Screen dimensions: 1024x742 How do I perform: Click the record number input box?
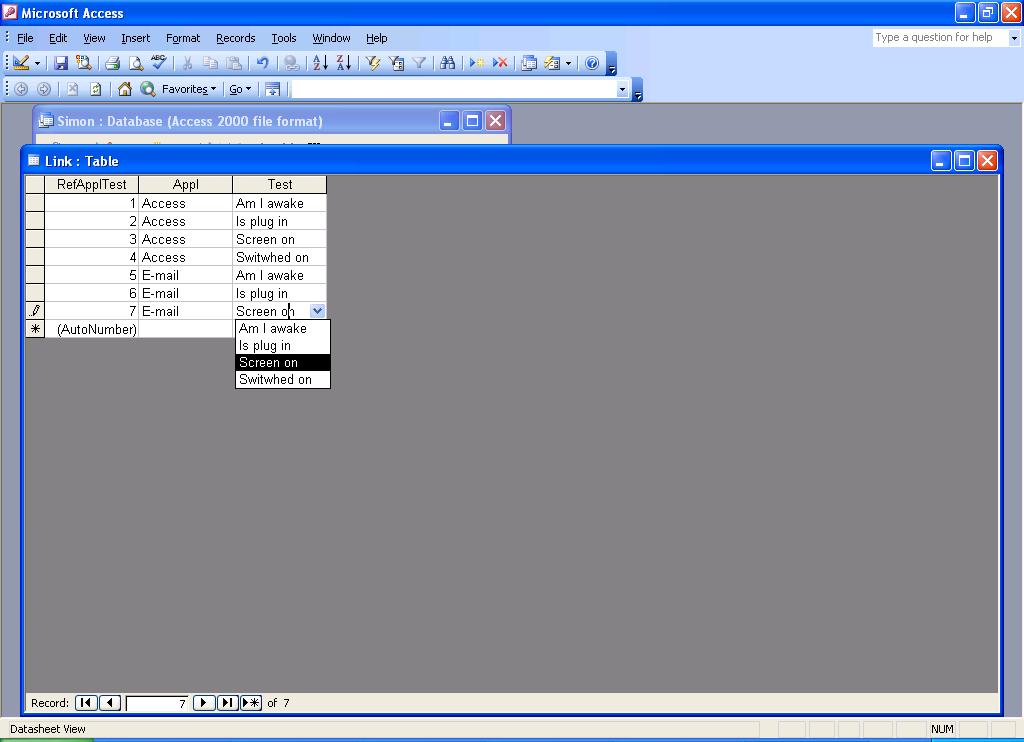(x=157, y=703)
